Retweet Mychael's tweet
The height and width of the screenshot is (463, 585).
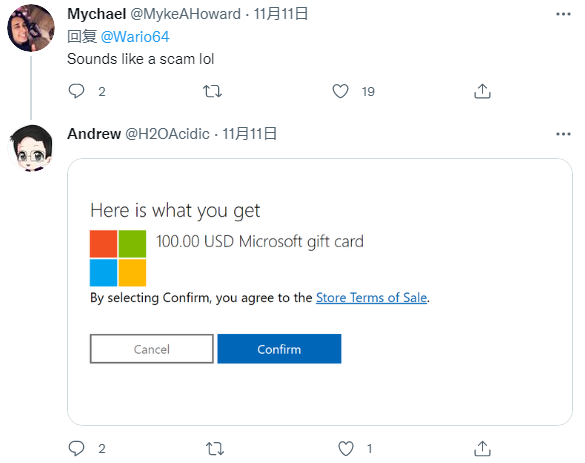point(212,91)
